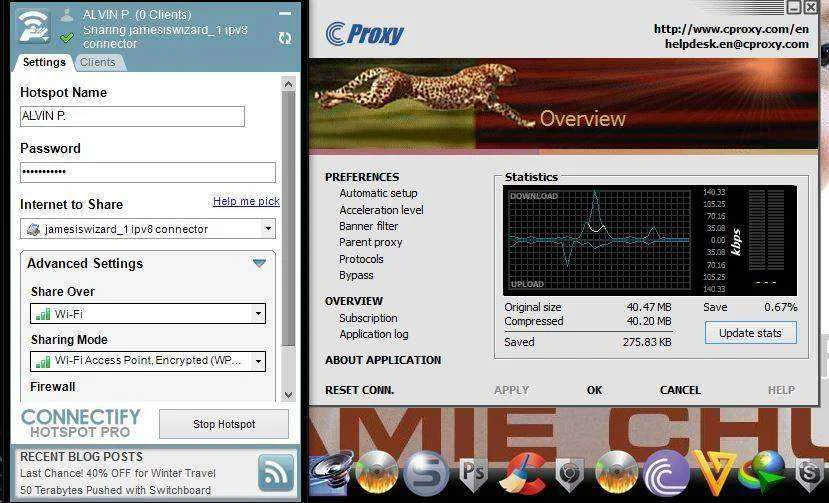Open the Subscription overview page
829x503 pixels.
coord(368,318)
